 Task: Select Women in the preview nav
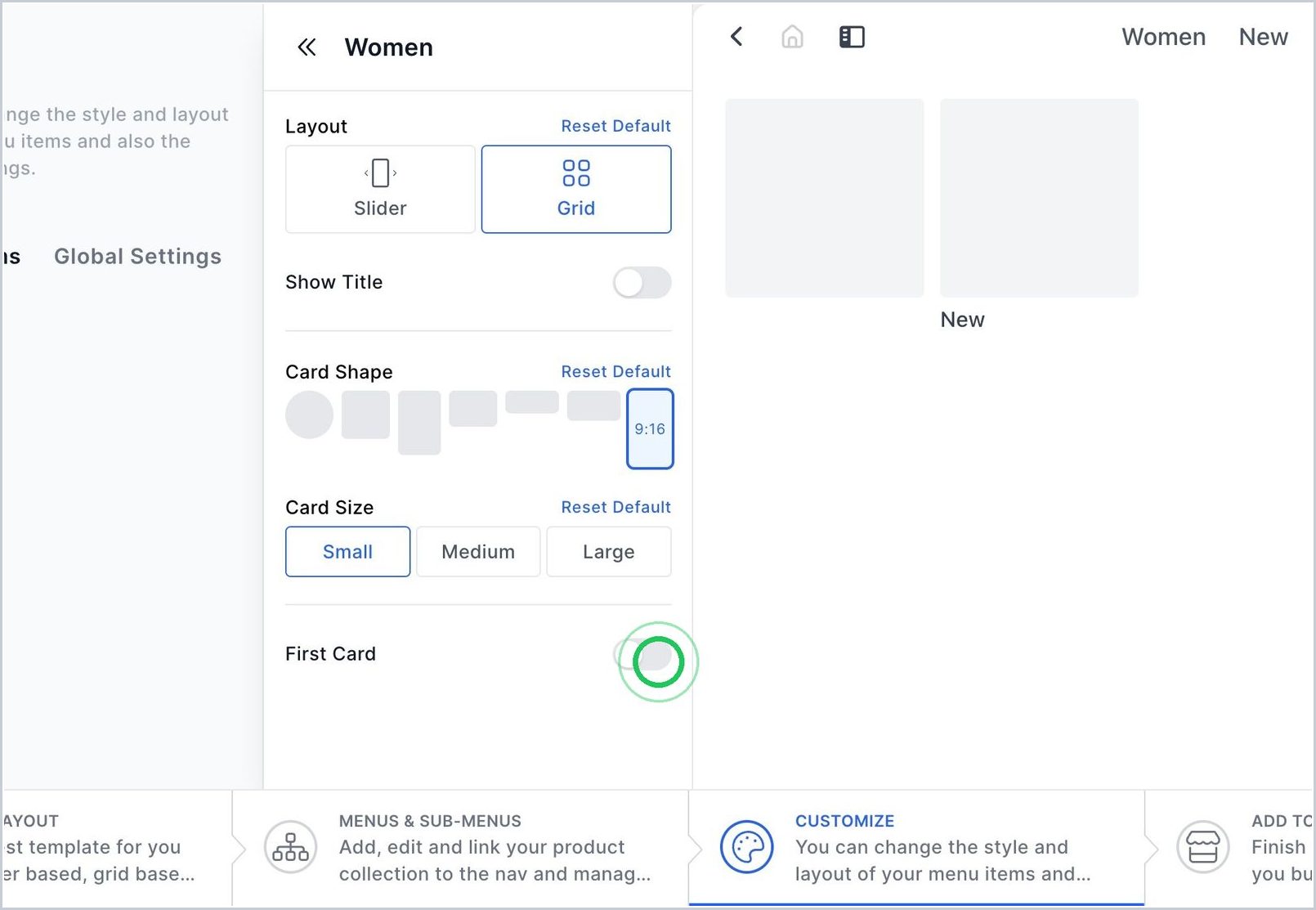(x=1163, y=37)
